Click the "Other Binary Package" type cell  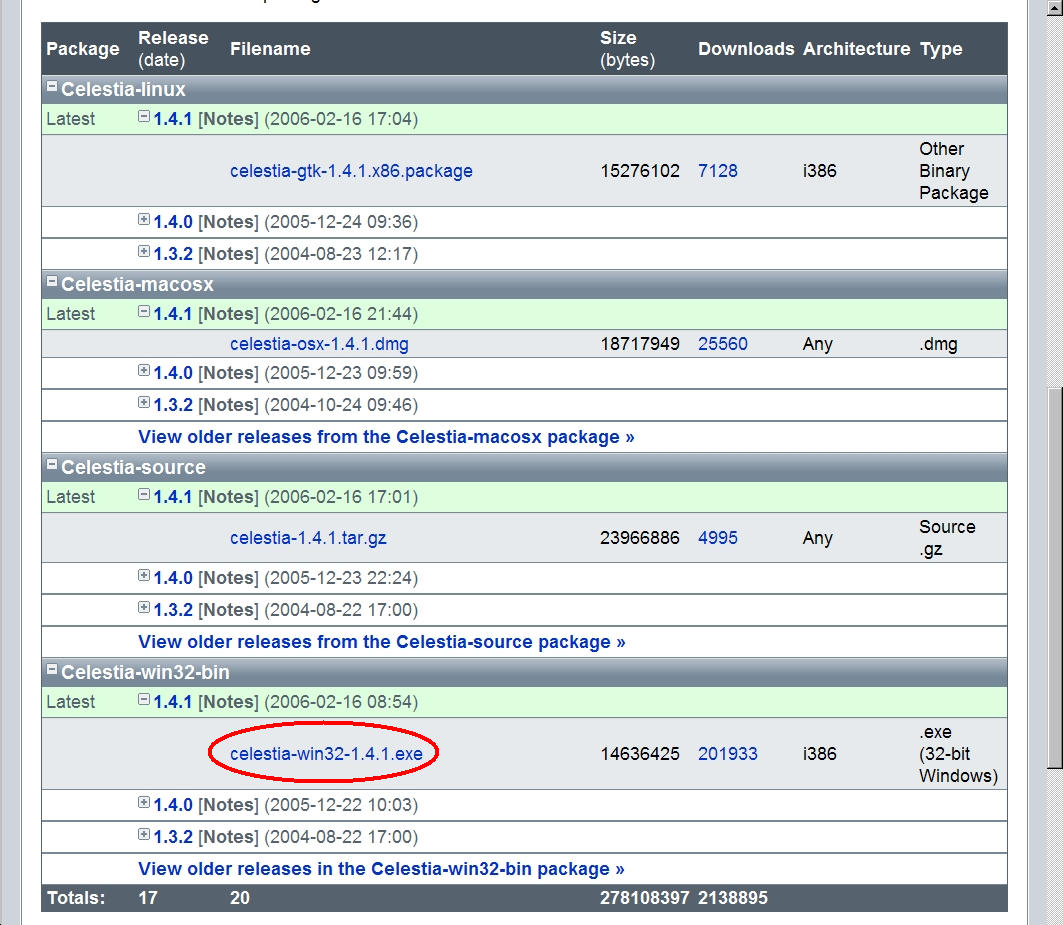coord(954,171)
